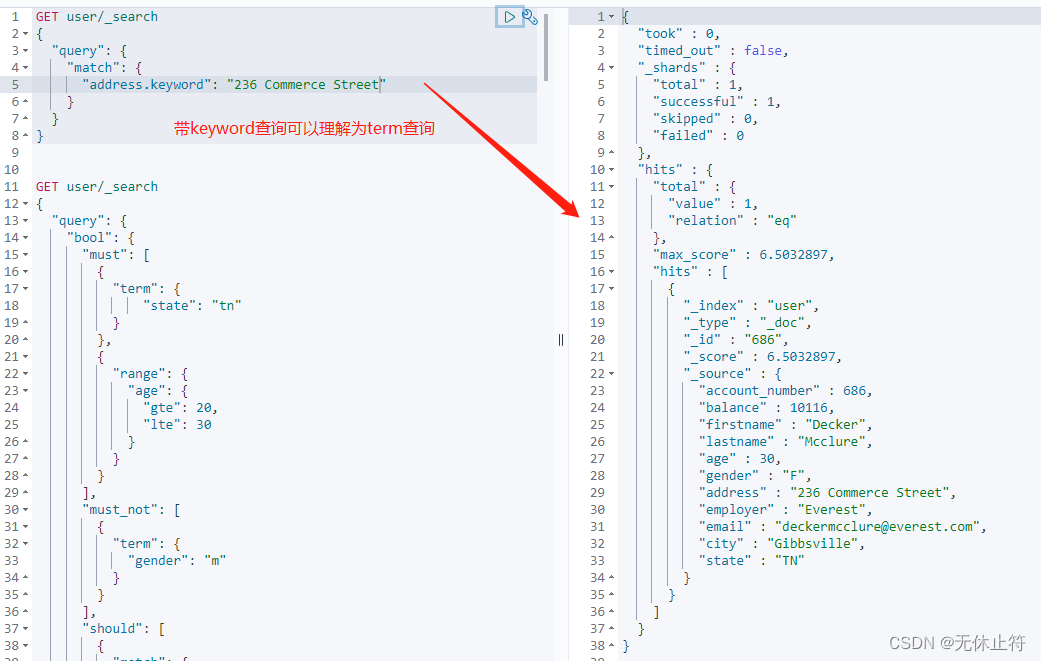Click the "state" : "TN" response line
Image resolution: width=1041 pixels, height=661 pixels.
pyautogui.click(x=751, y=561)
